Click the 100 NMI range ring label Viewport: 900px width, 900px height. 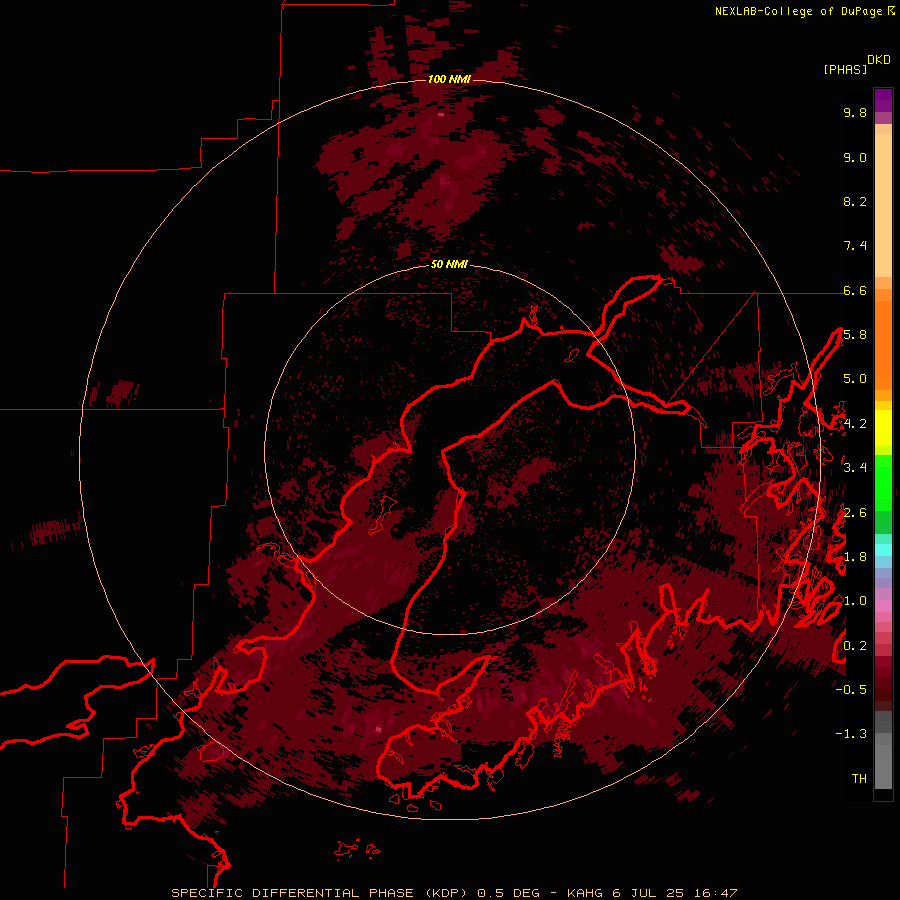449,79
